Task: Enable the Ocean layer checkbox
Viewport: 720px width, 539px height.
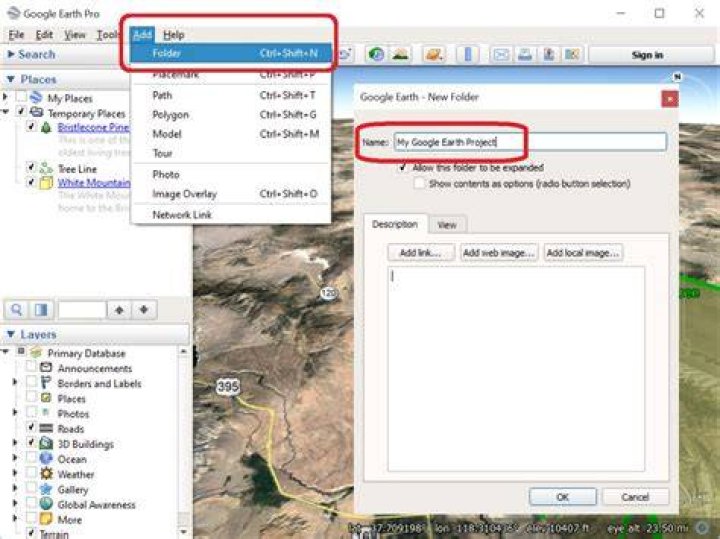Action: tap(31, 458)
